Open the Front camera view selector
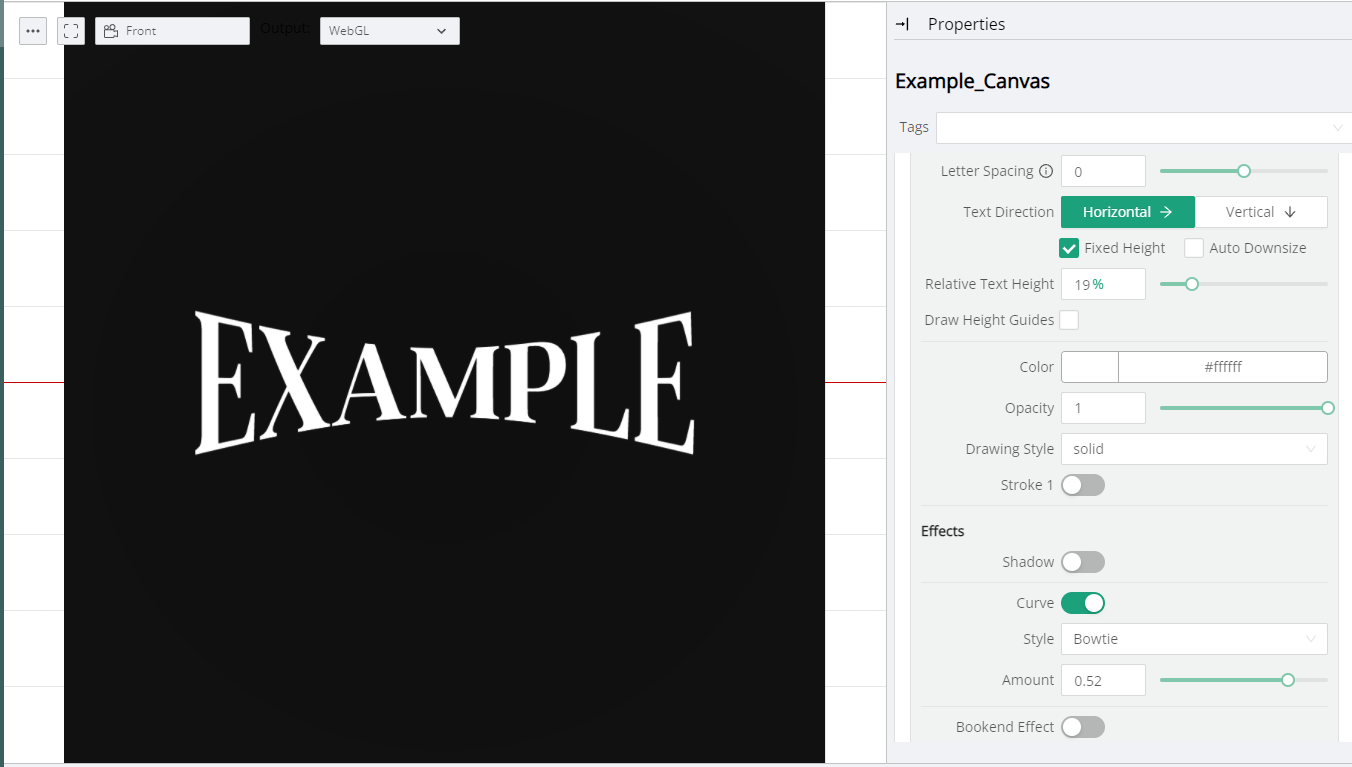This screenshot has height=767, width=1352. [172, 31]
